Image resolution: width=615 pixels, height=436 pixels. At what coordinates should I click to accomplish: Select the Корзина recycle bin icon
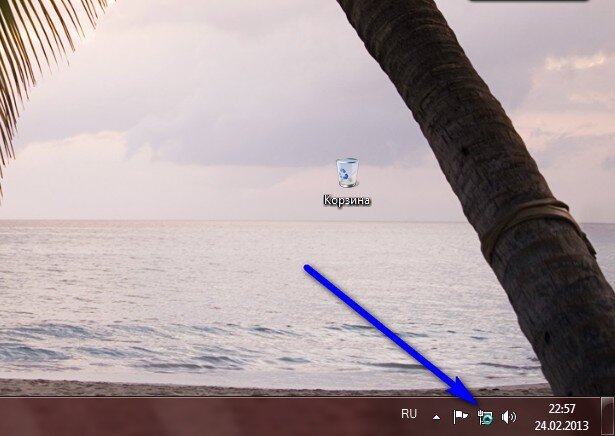347,173
